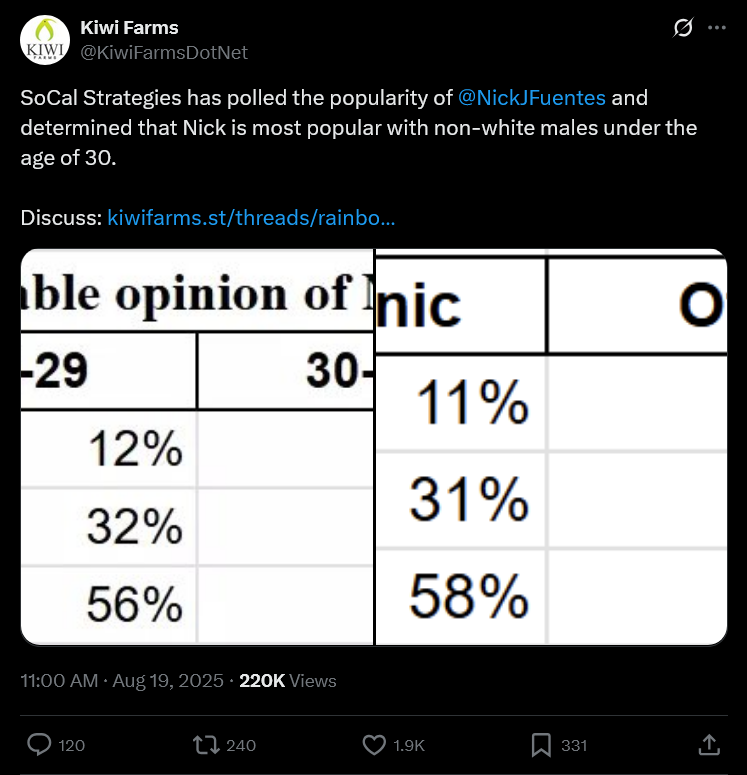Click the 240 reposts count
The width and height of the screenshot is (747, 775).
[x=240, y=745]
